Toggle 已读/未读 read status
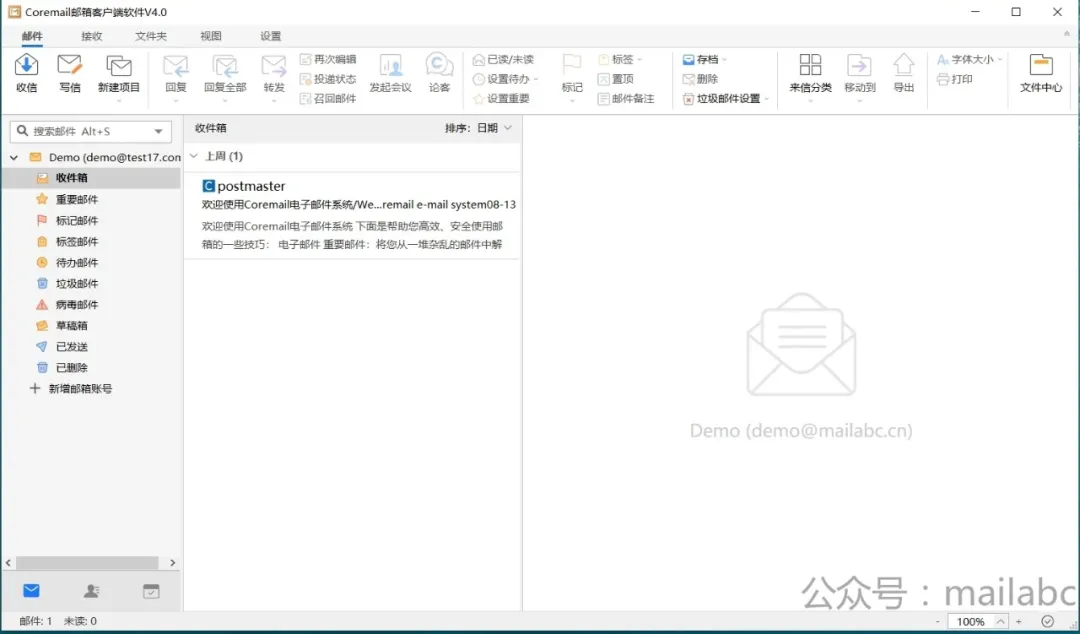Viewport: 1080px width, 634px height. [x=503, y=59]
